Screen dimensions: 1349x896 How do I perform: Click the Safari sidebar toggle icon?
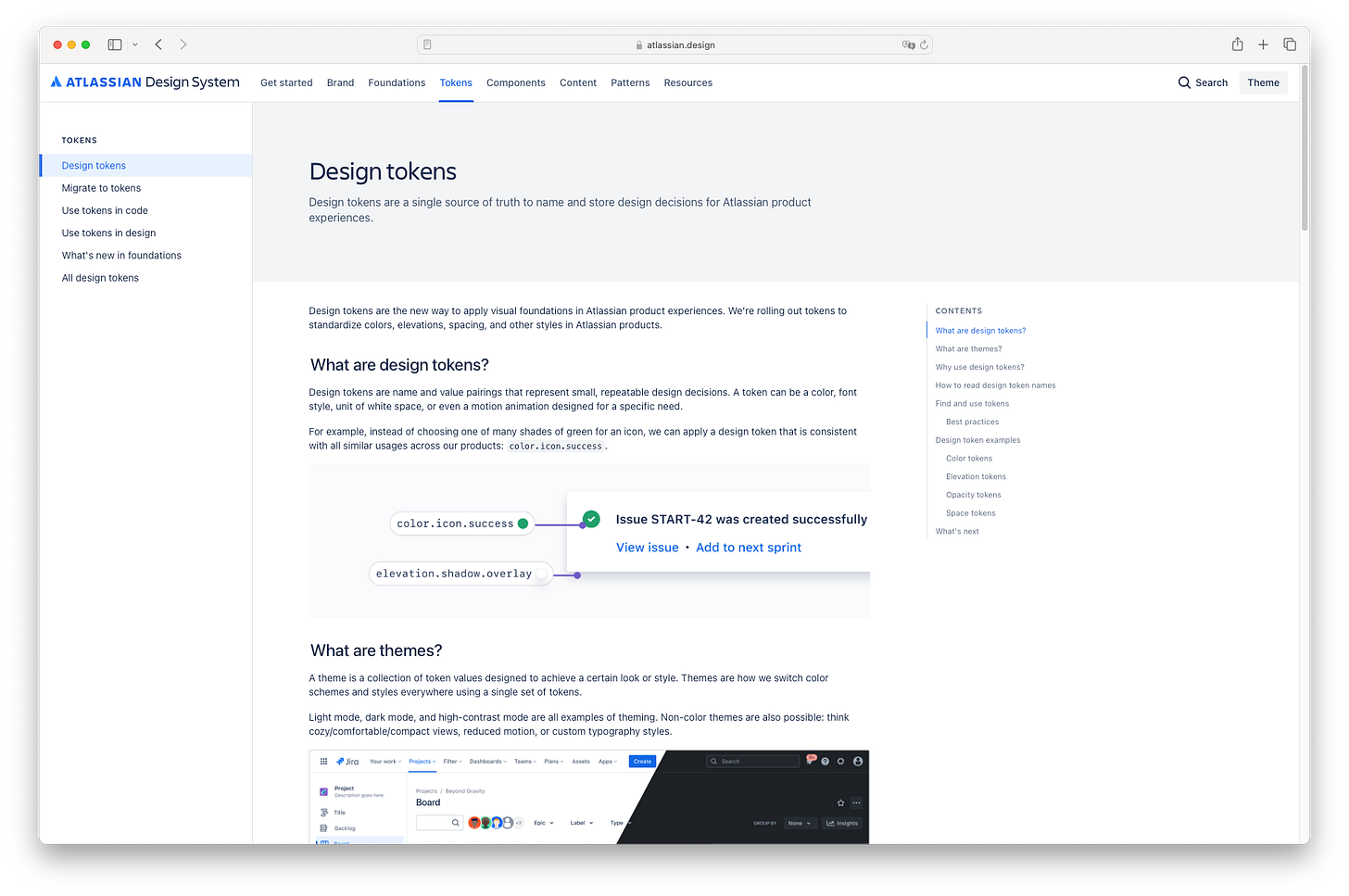coord(115,44)
